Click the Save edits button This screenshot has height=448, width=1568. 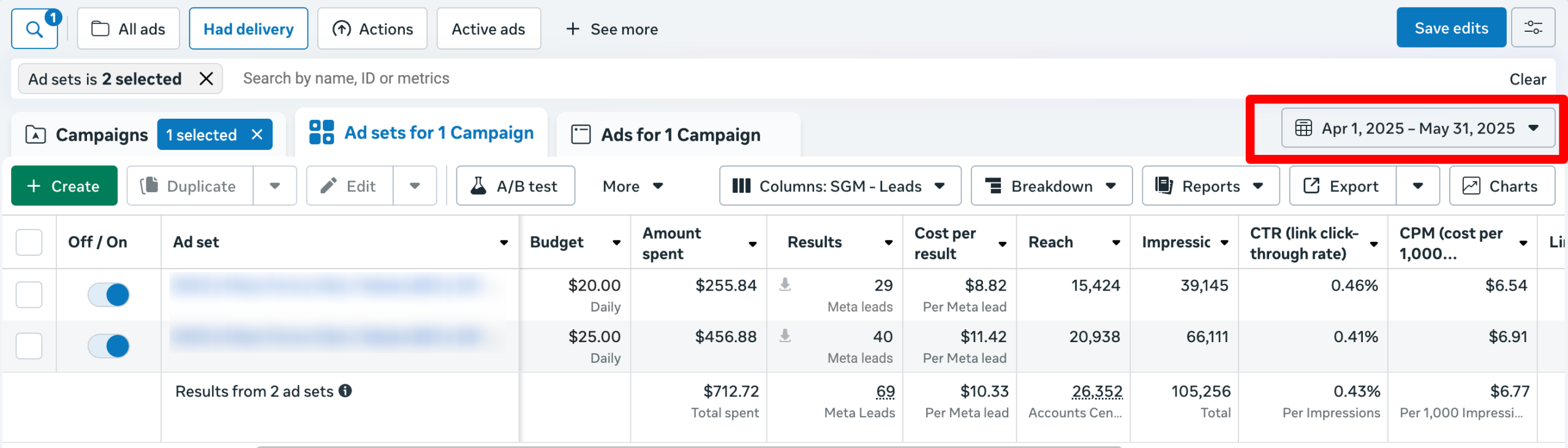[x=1450, y=28]
